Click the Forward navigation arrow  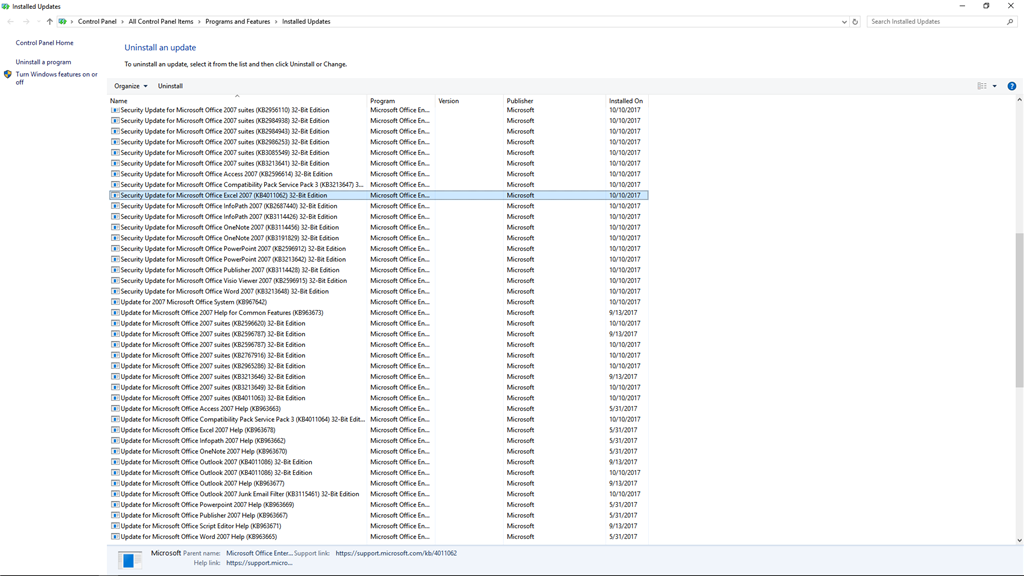point(26,22)
